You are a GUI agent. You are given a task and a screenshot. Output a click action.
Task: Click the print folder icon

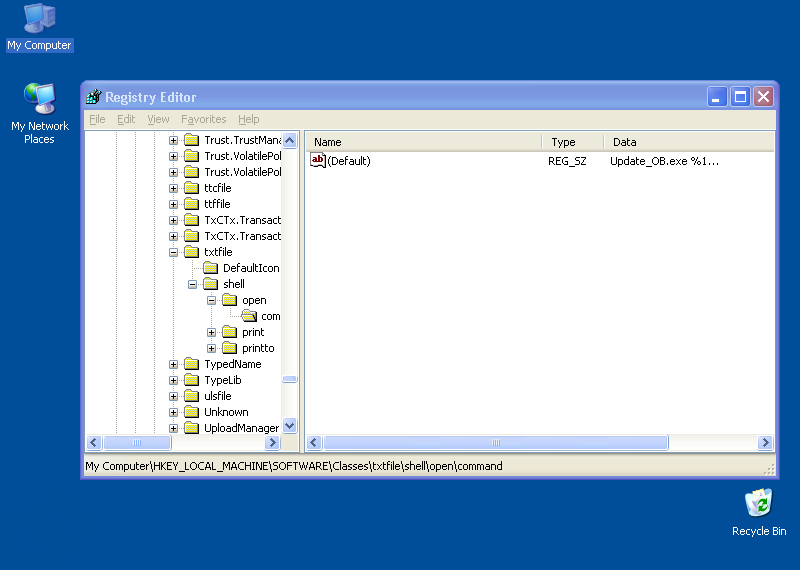230,332
